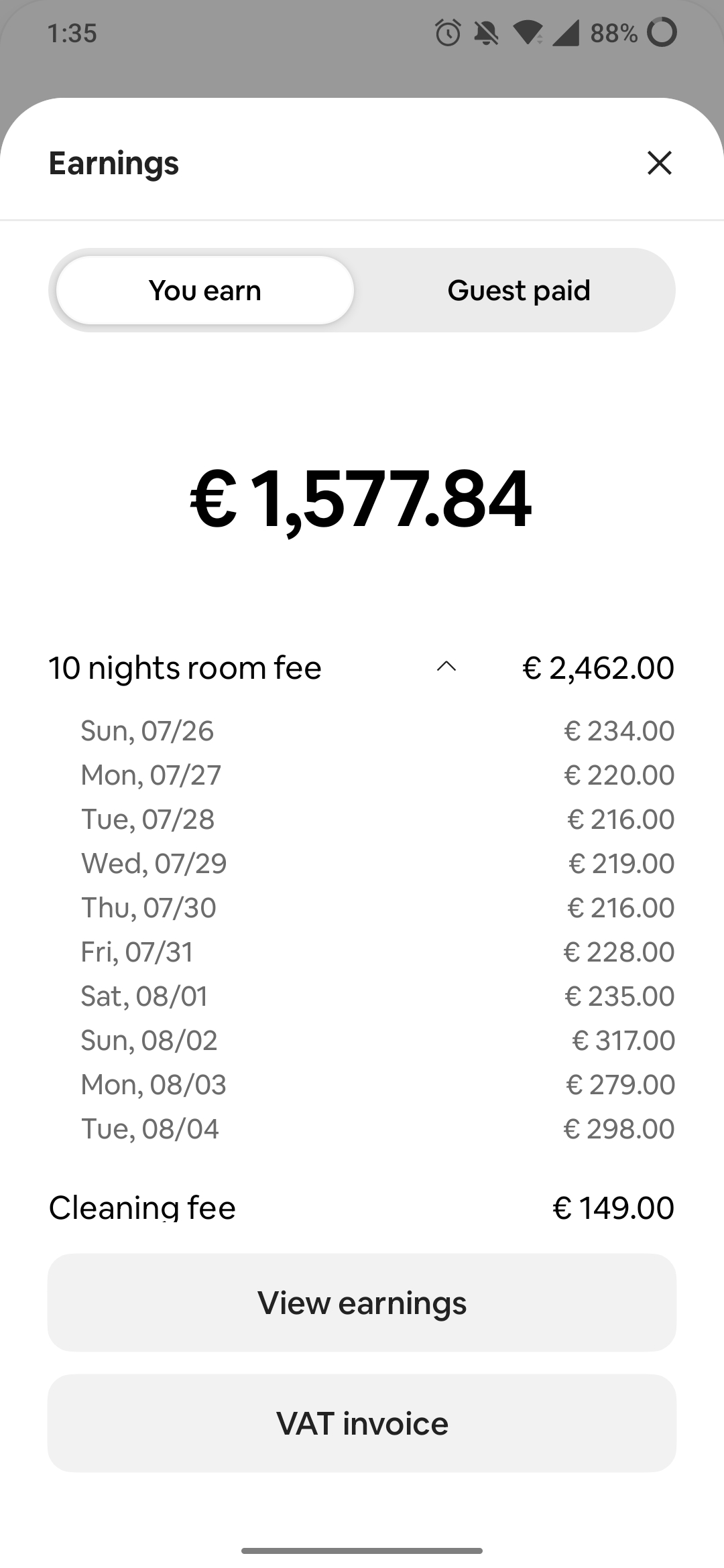Tap the Sun, 07/26 nightly rate row
This screenshot has height=1568, width=724.
point(377,730)
